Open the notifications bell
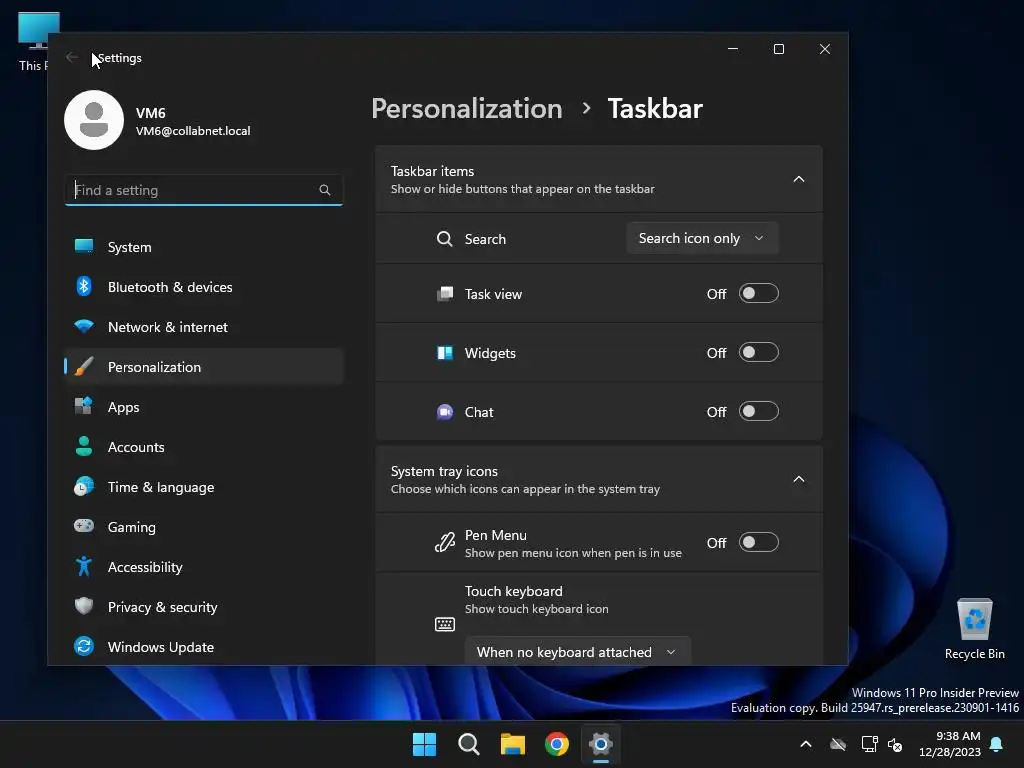 (997, 744)
